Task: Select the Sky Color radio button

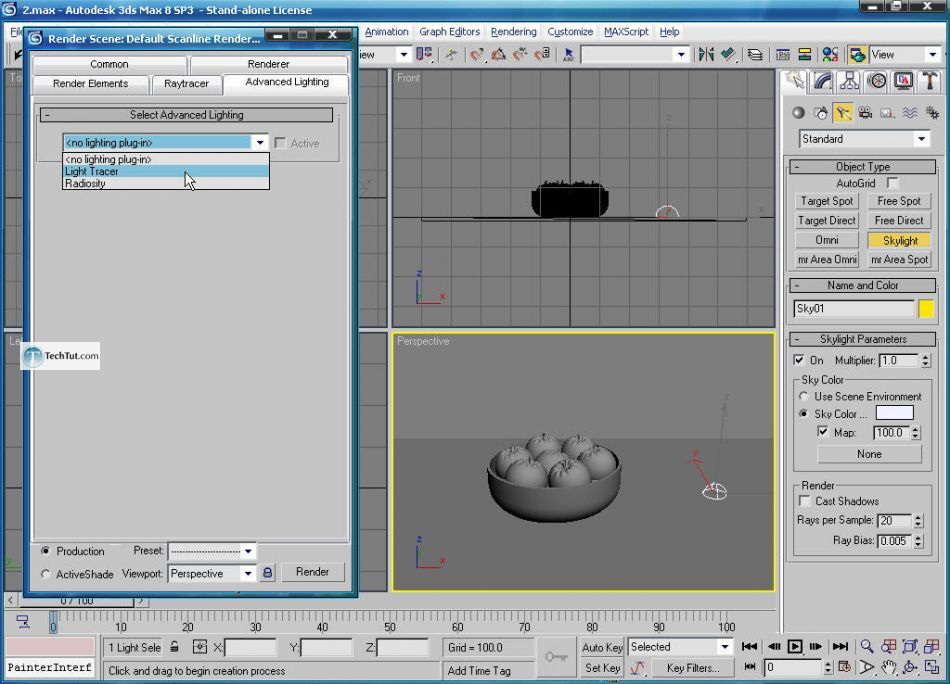Action: tap(803, 414)
